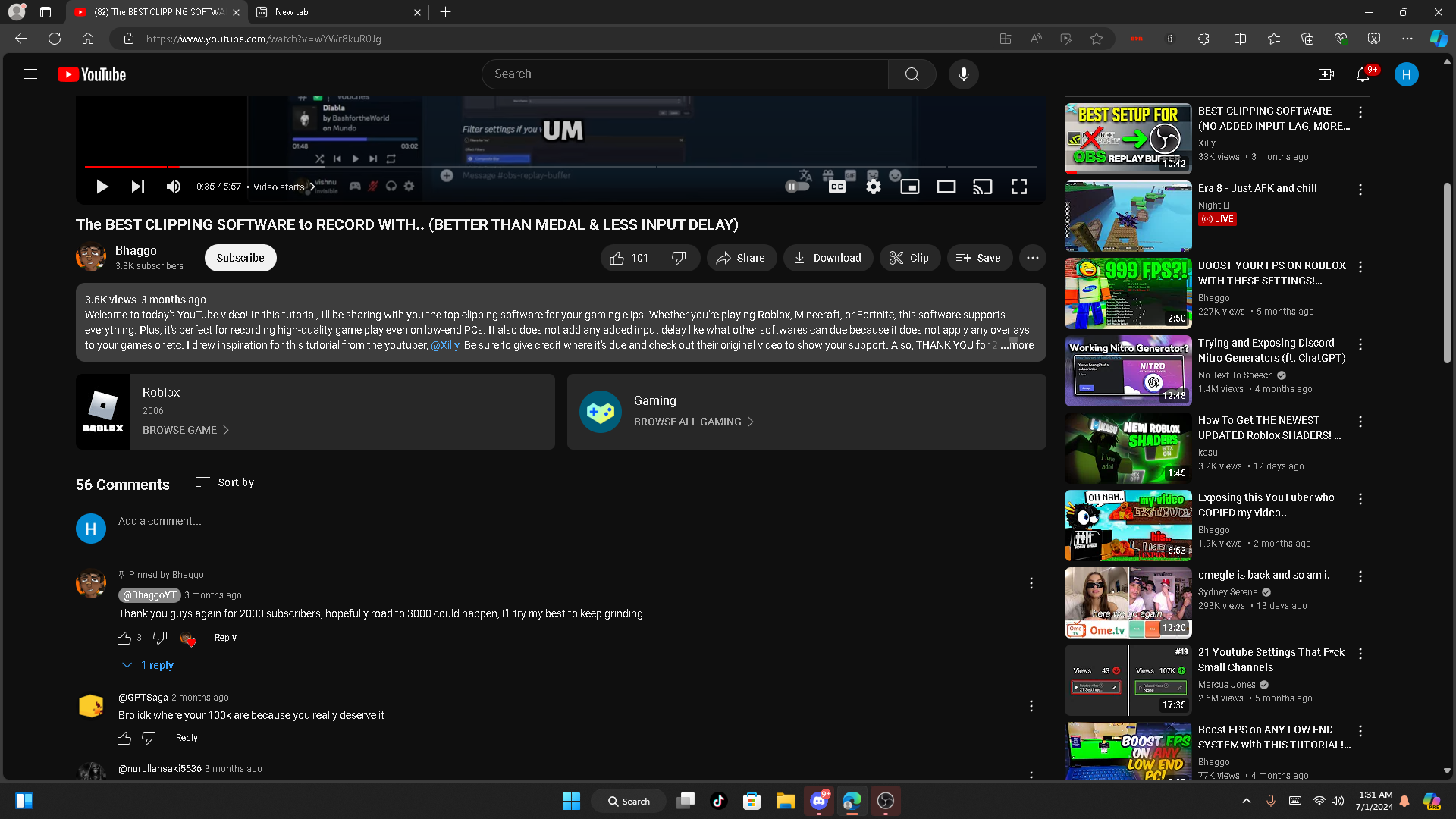Open menu for omegle is back video
The height and width of the screenshot is (819, 1456).
(1360, 576)
